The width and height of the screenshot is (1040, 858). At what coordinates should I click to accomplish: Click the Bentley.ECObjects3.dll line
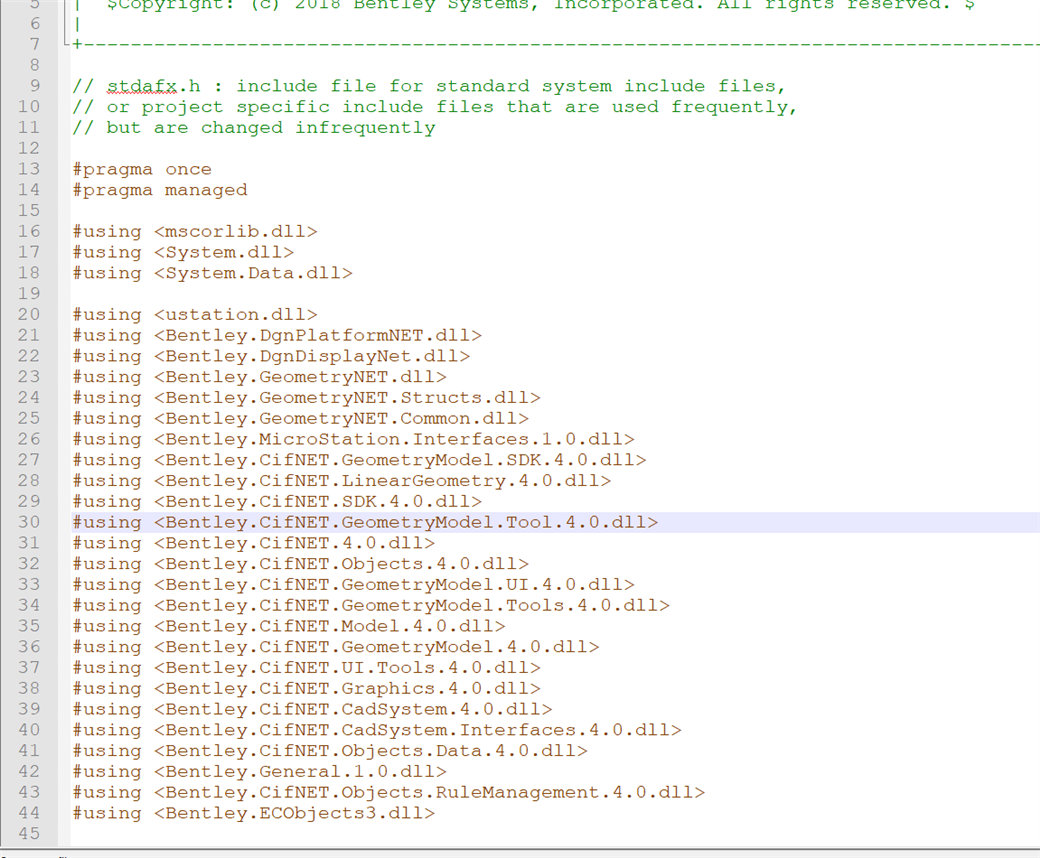(x=253, y=813)
